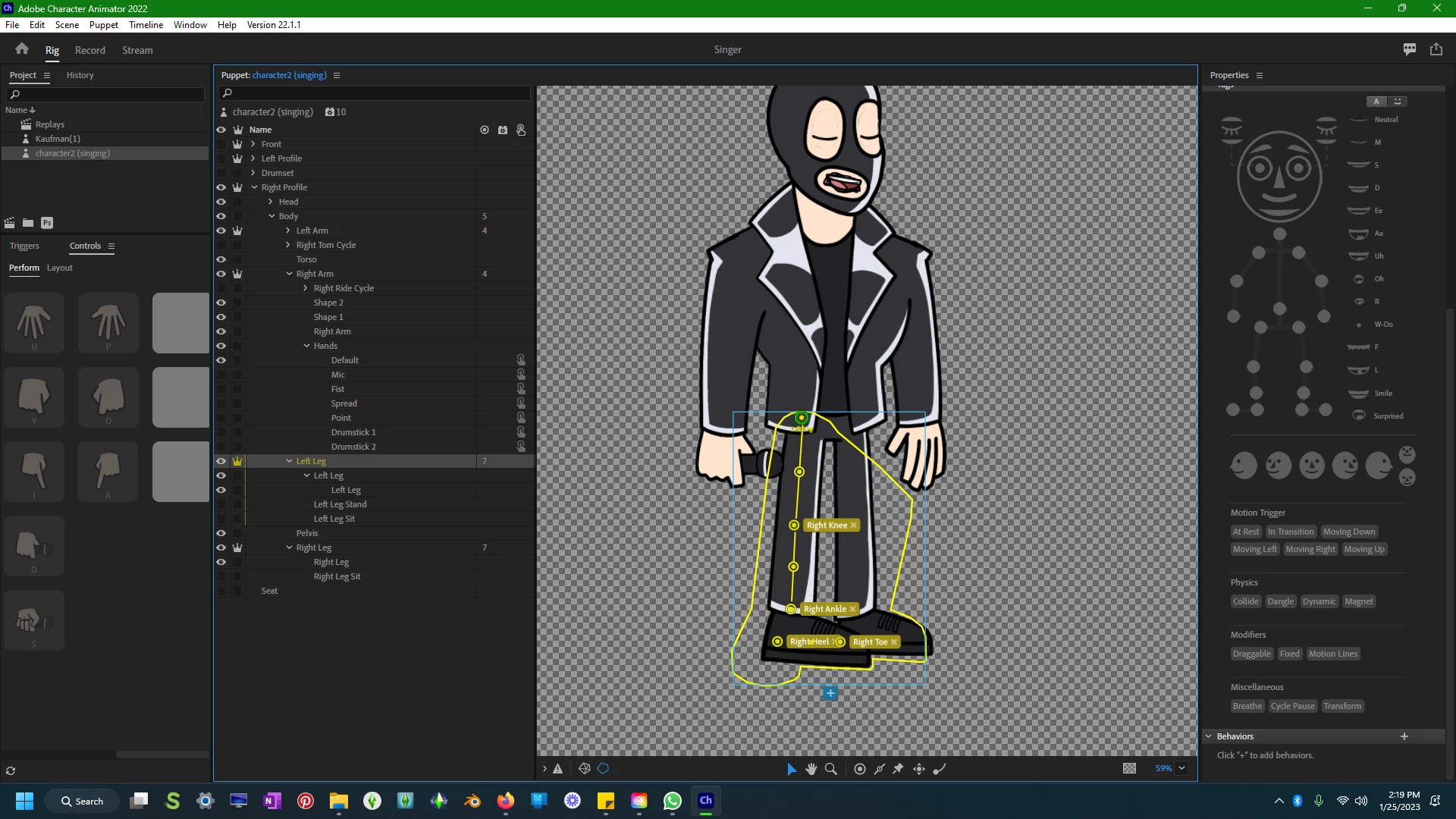Switch to Record workspace tab

89,50
